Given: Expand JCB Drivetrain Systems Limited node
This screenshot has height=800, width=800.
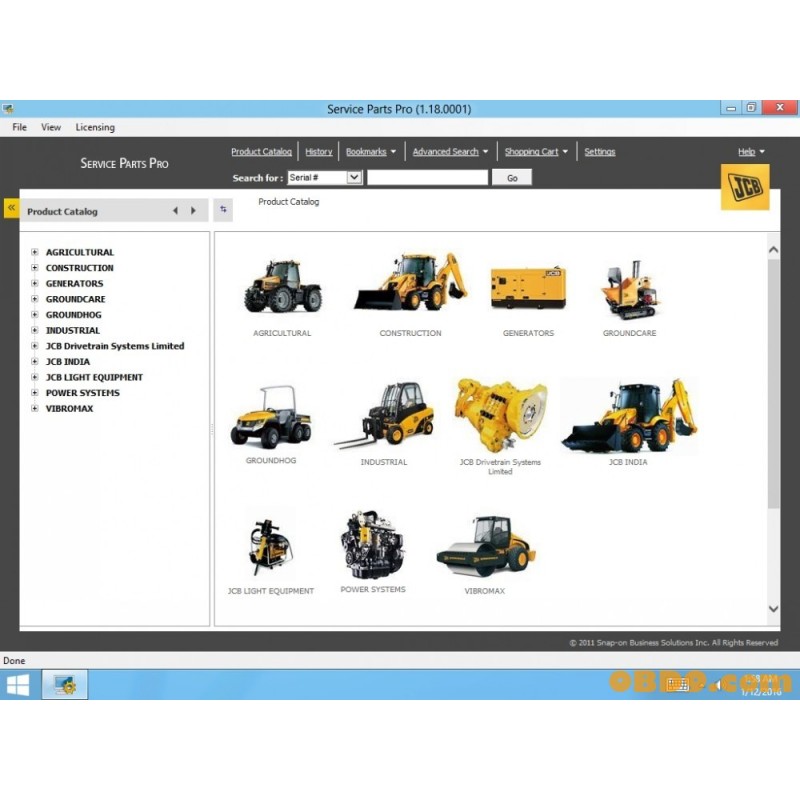Looking at the screenshot, I should (35, 346).
